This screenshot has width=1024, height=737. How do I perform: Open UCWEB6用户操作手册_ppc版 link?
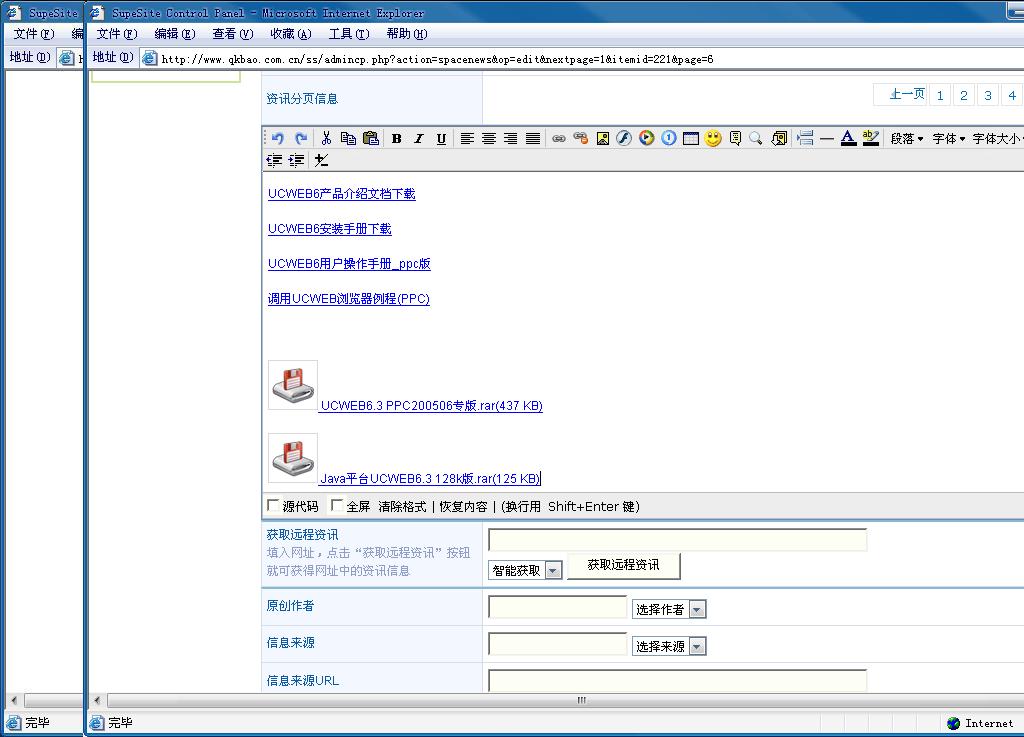click(x=349, y=264)
